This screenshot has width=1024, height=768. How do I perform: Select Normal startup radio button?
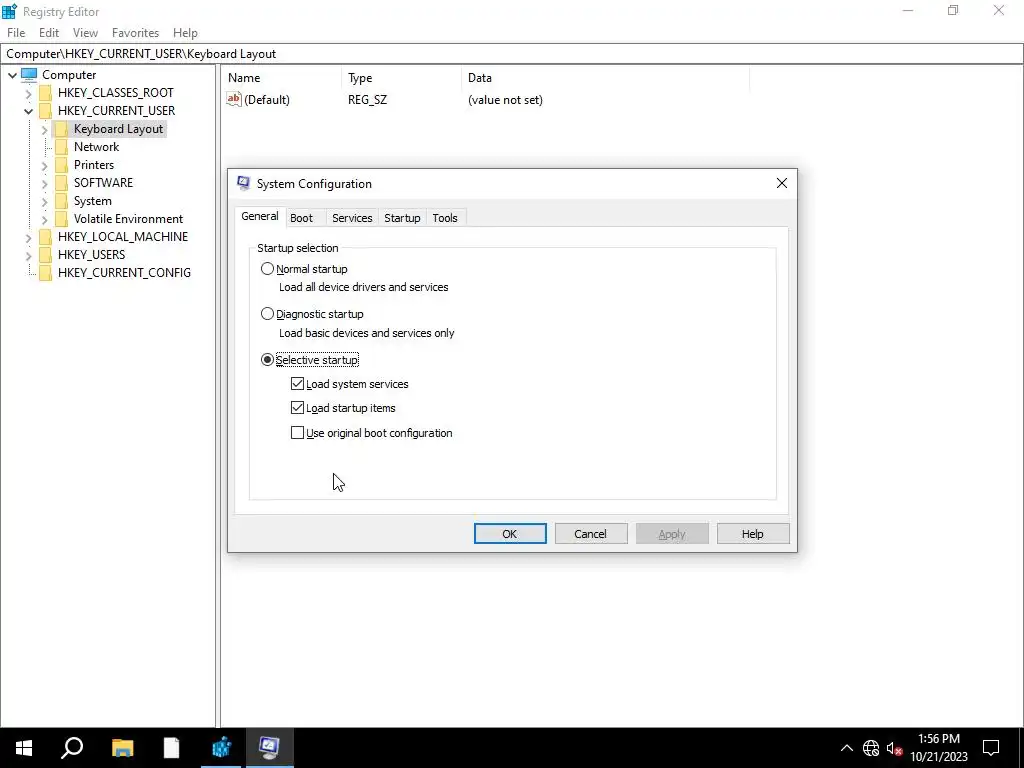(267, 268)
